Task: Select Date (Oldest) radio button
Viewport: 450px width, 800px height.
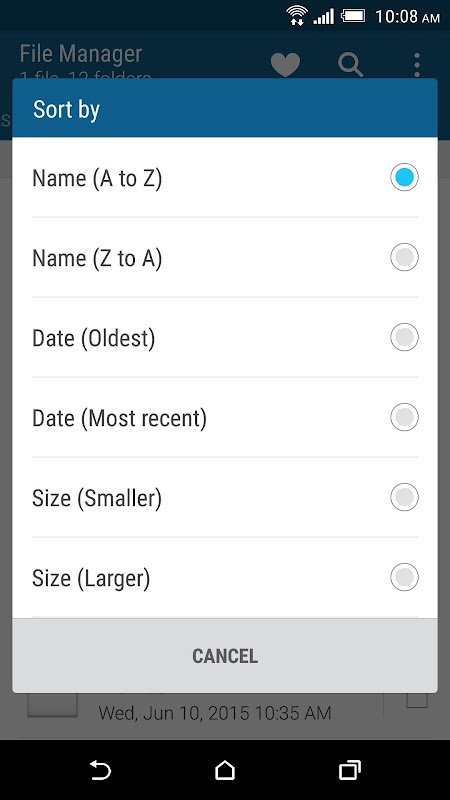Action: 405,337
